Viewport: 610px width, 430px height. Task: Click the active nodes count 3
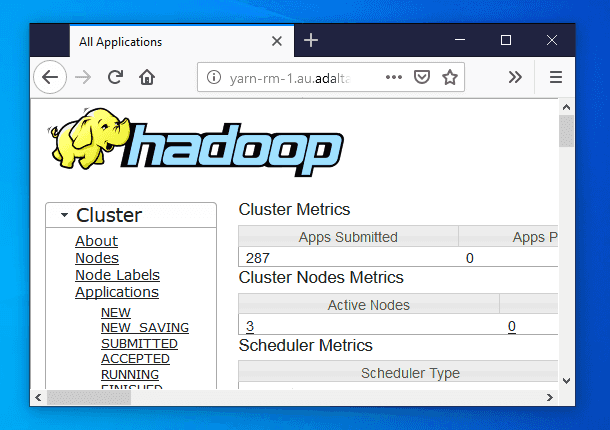click(250, 326)
